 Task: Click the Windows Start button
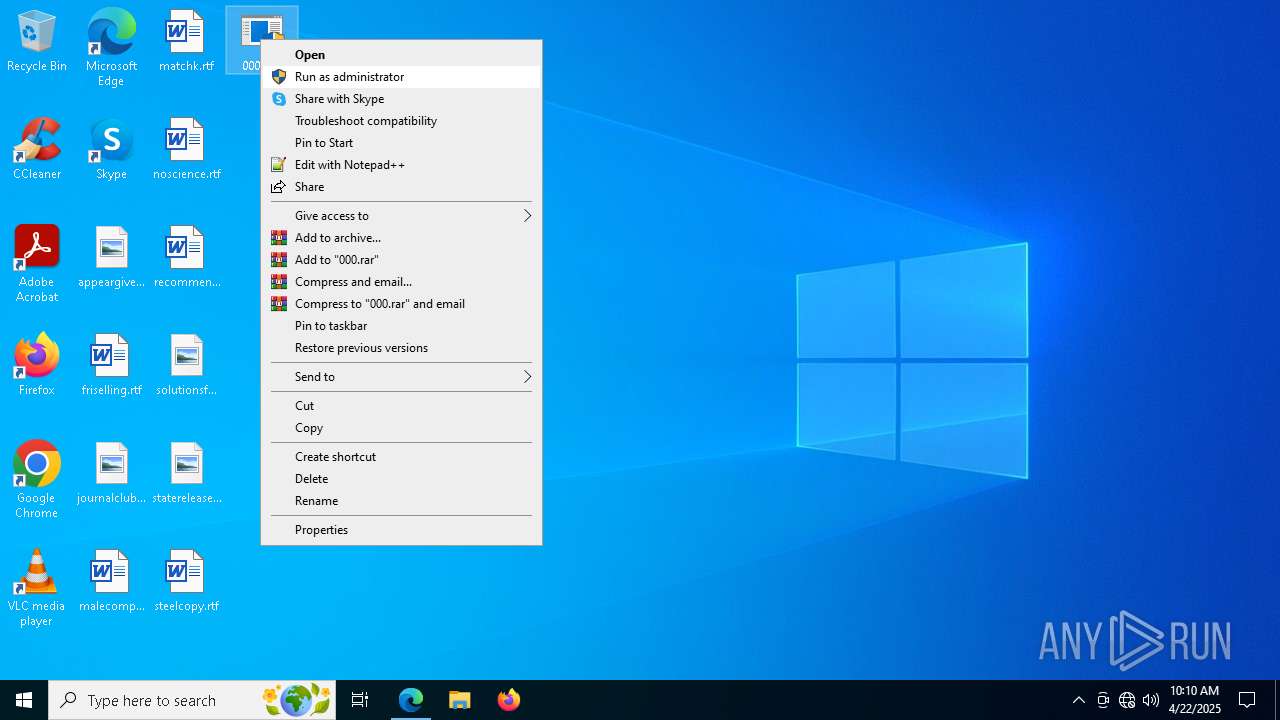(24, 700)
